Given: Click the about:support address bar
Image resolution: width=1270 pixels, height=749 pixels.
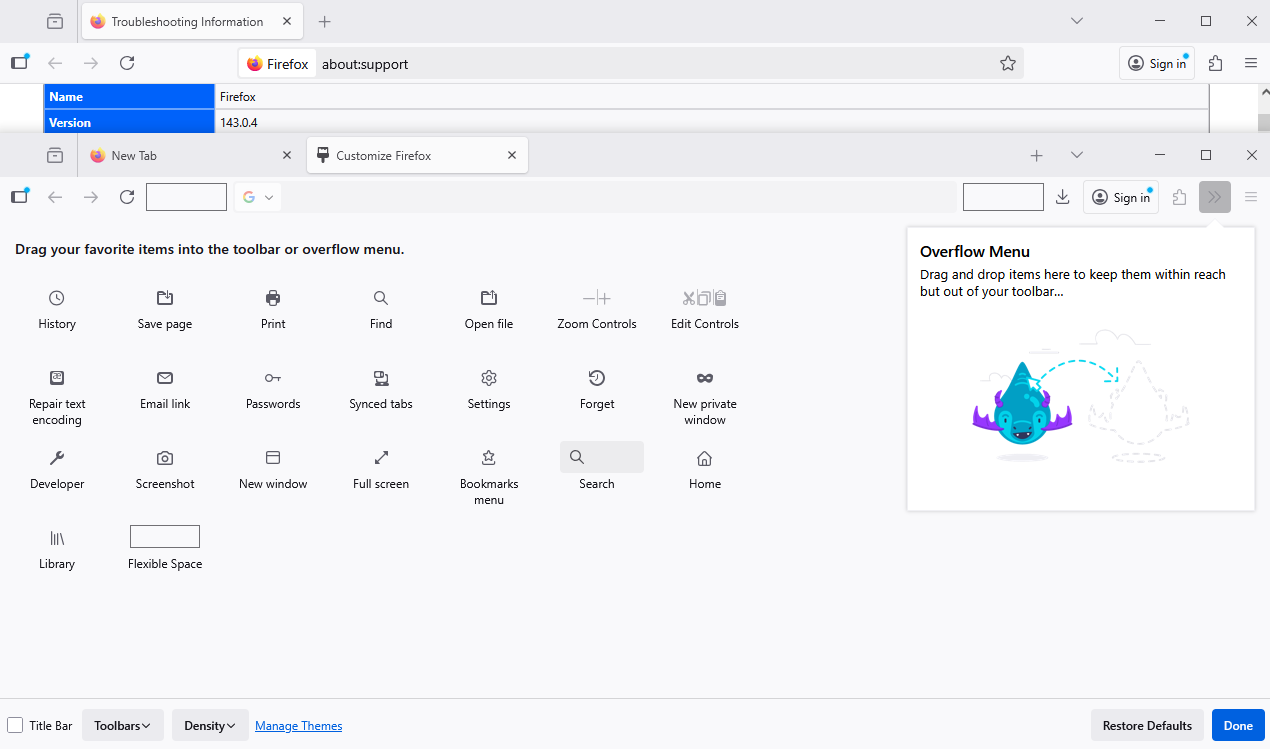Looking at the screenshot, I should tap(650, 64).
